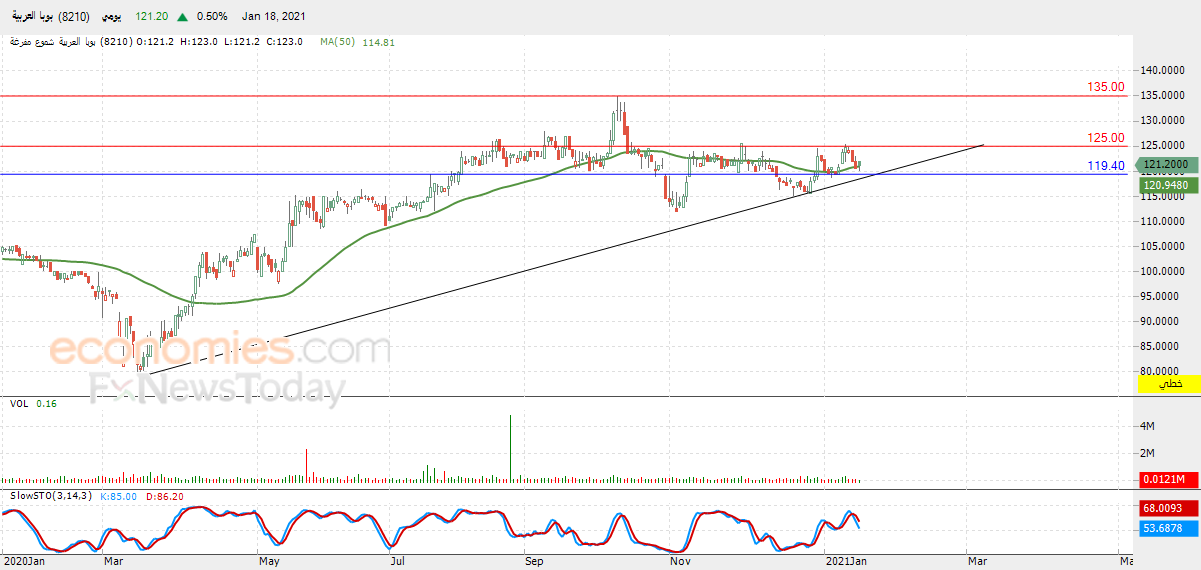Click the Jan 18, 2021 date label
The width and height of the screenshot is (1201, 570).
(274, 17)
